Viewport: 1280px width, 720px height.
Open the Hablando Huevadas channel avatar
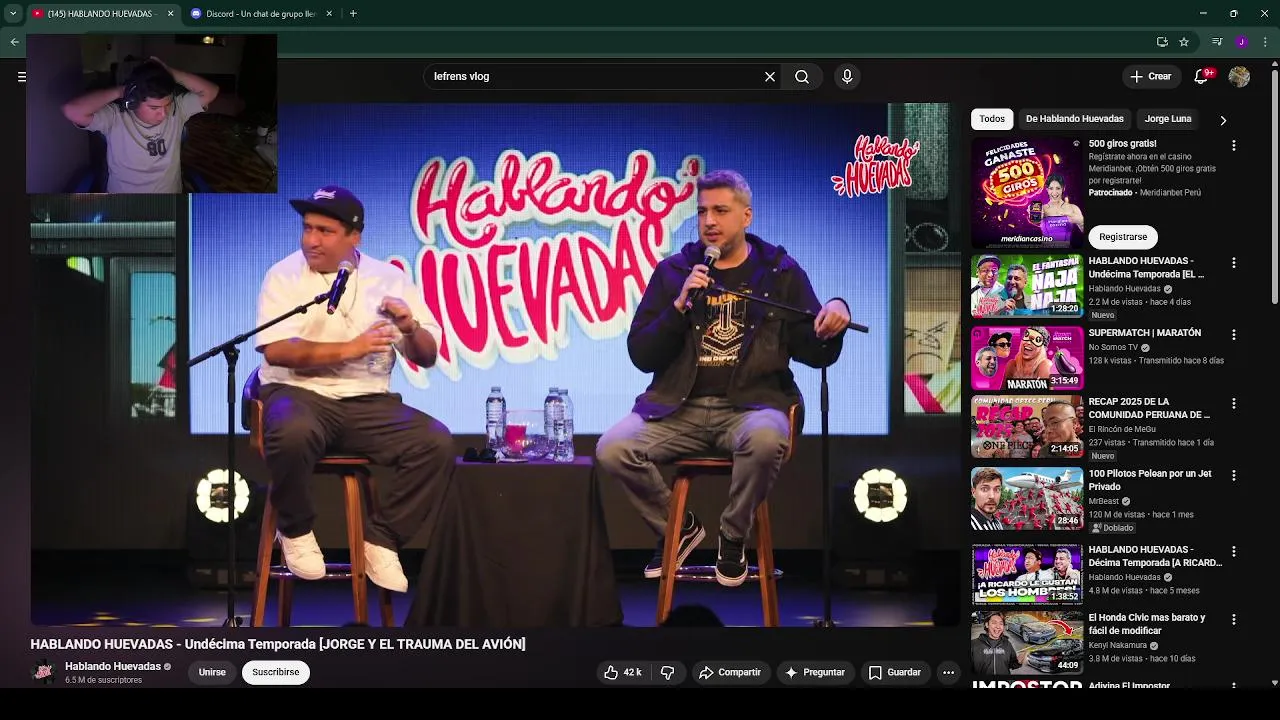pos(43,673)
